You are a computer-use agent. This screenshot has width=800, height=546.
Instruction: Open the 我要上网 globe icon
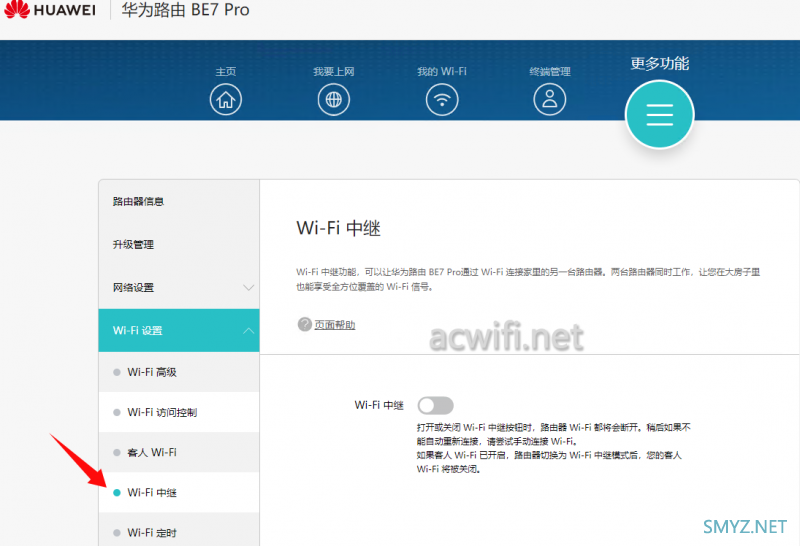click(x=334, y=100)
